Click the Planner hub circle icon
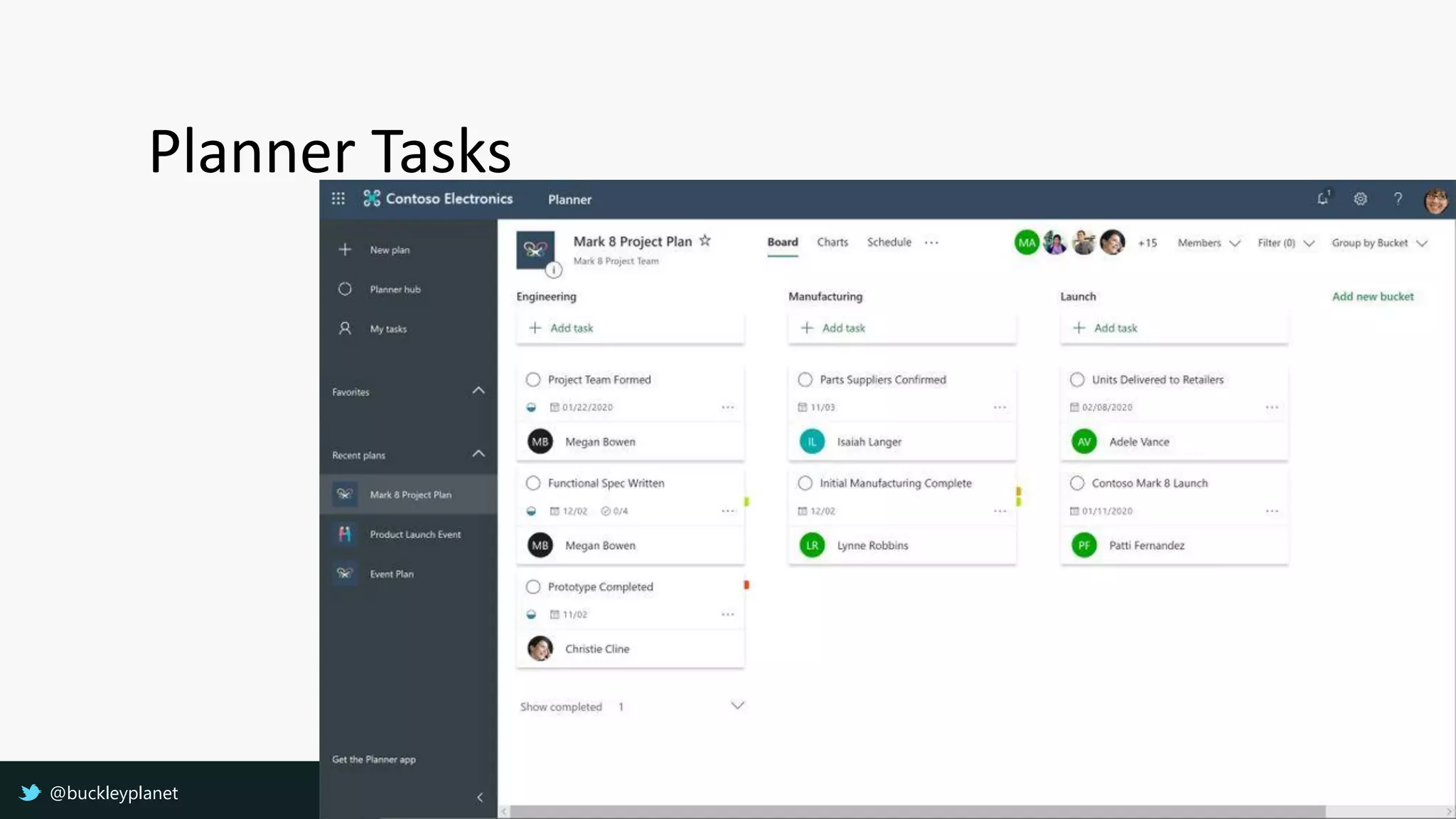The height and width of the screenshot is (819, 1456). click(x=345, y=289)
